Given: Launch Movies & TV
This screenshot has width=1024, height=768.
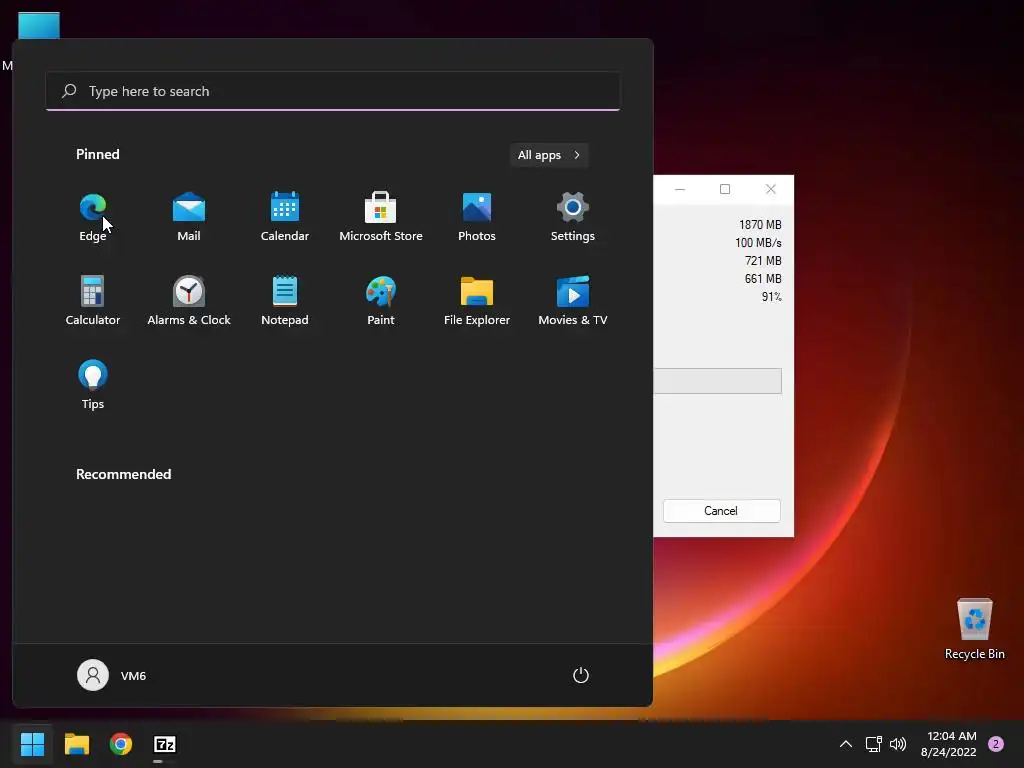Looking at the screenshot, I should [573, 301].
